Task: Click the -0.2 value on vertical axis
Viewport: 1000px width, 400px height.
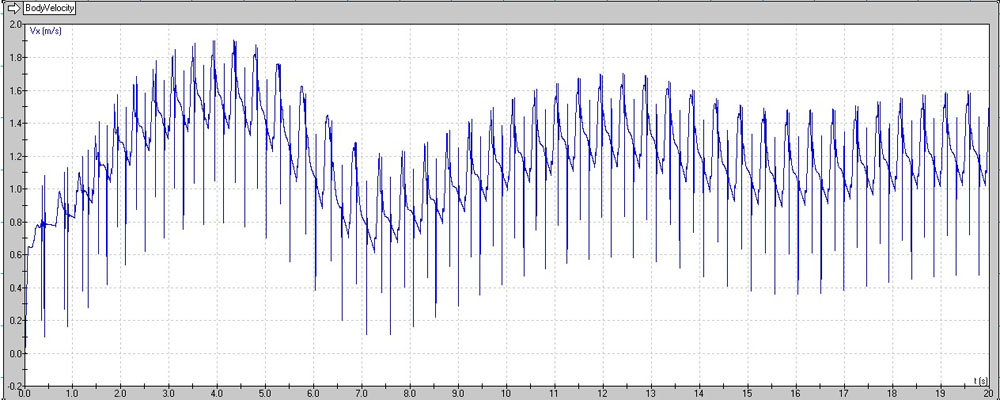Action: coord(14,387)
